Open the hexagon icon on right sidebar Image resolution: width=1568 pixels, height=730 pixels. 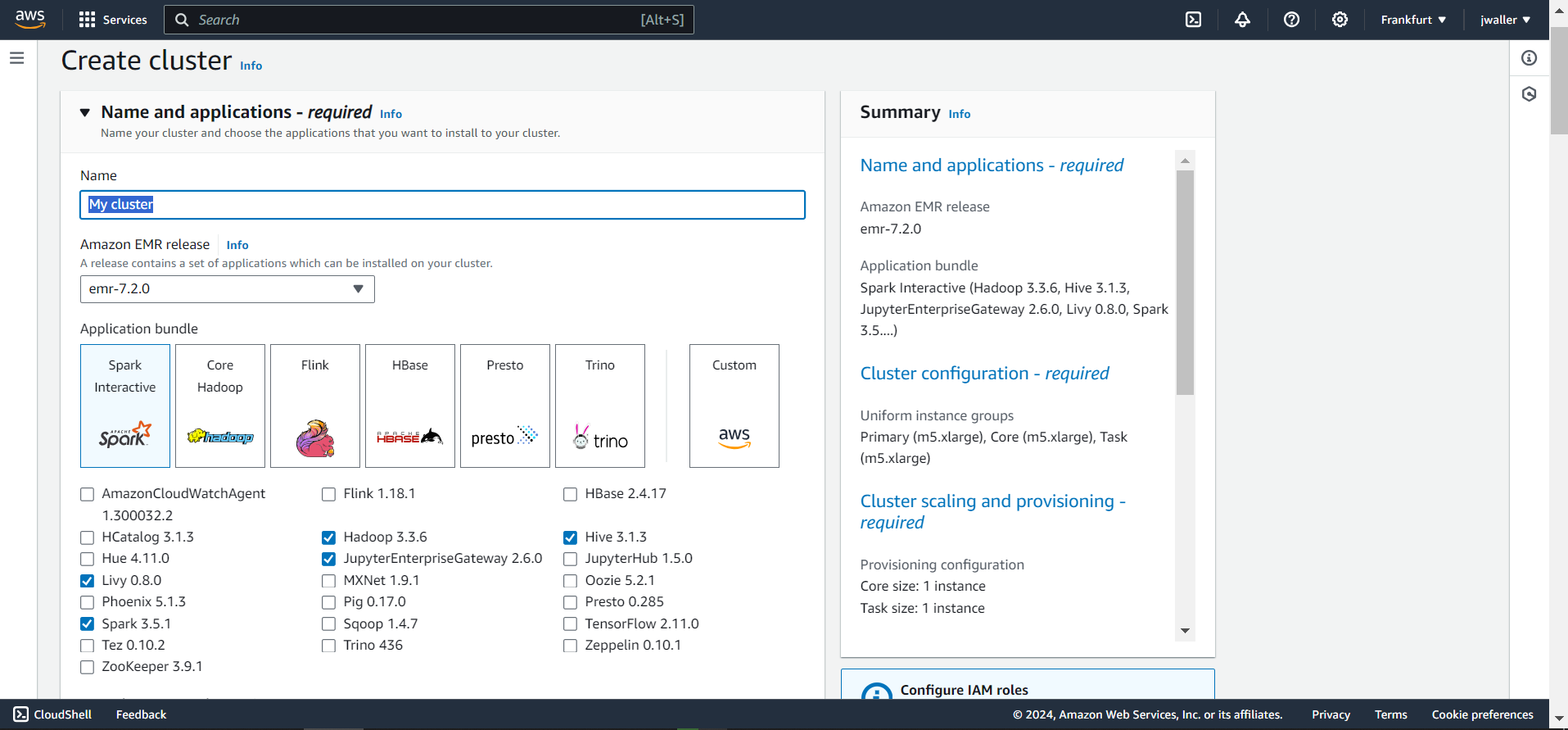point(1529,94)
